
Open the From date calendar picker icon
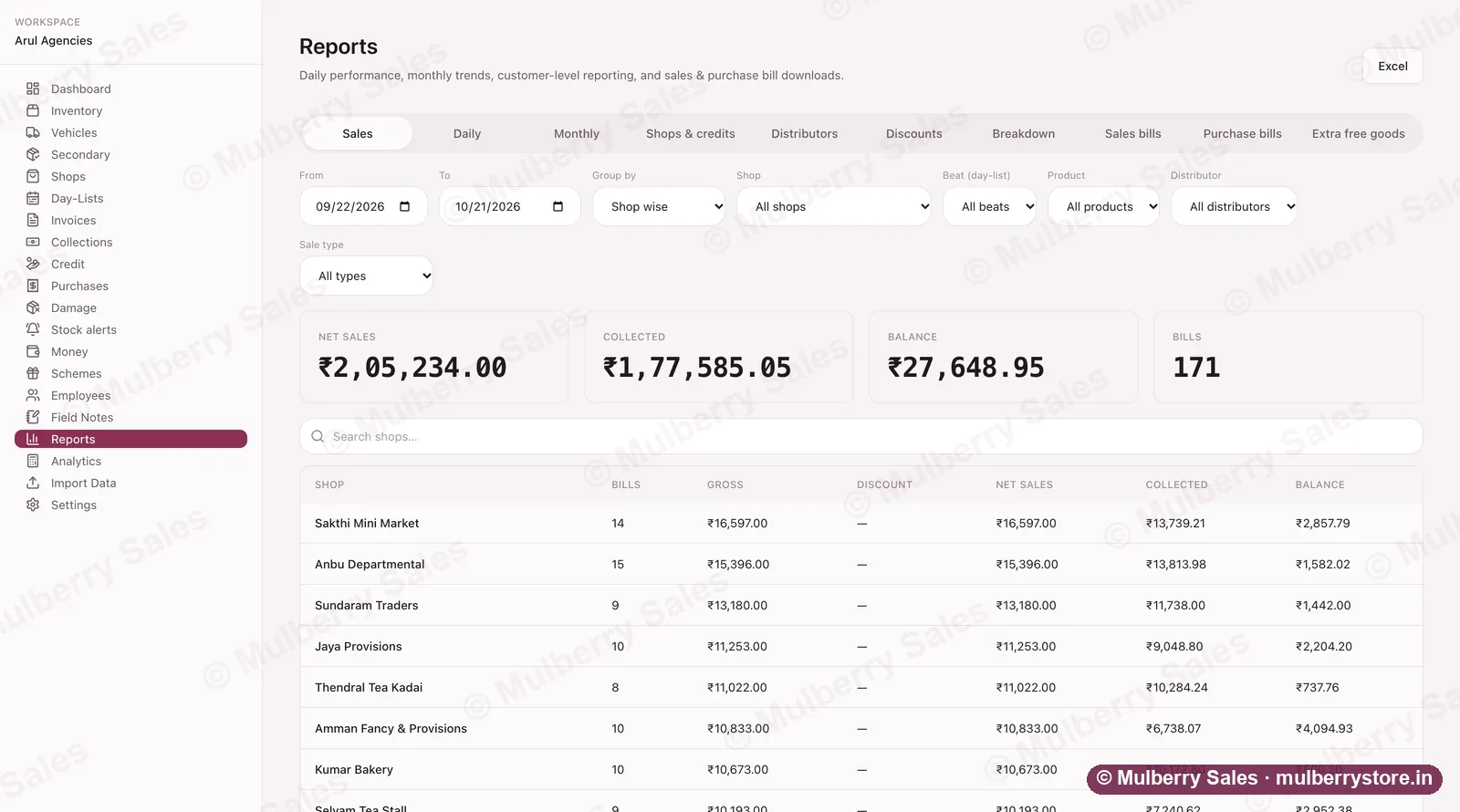point(405,206)
